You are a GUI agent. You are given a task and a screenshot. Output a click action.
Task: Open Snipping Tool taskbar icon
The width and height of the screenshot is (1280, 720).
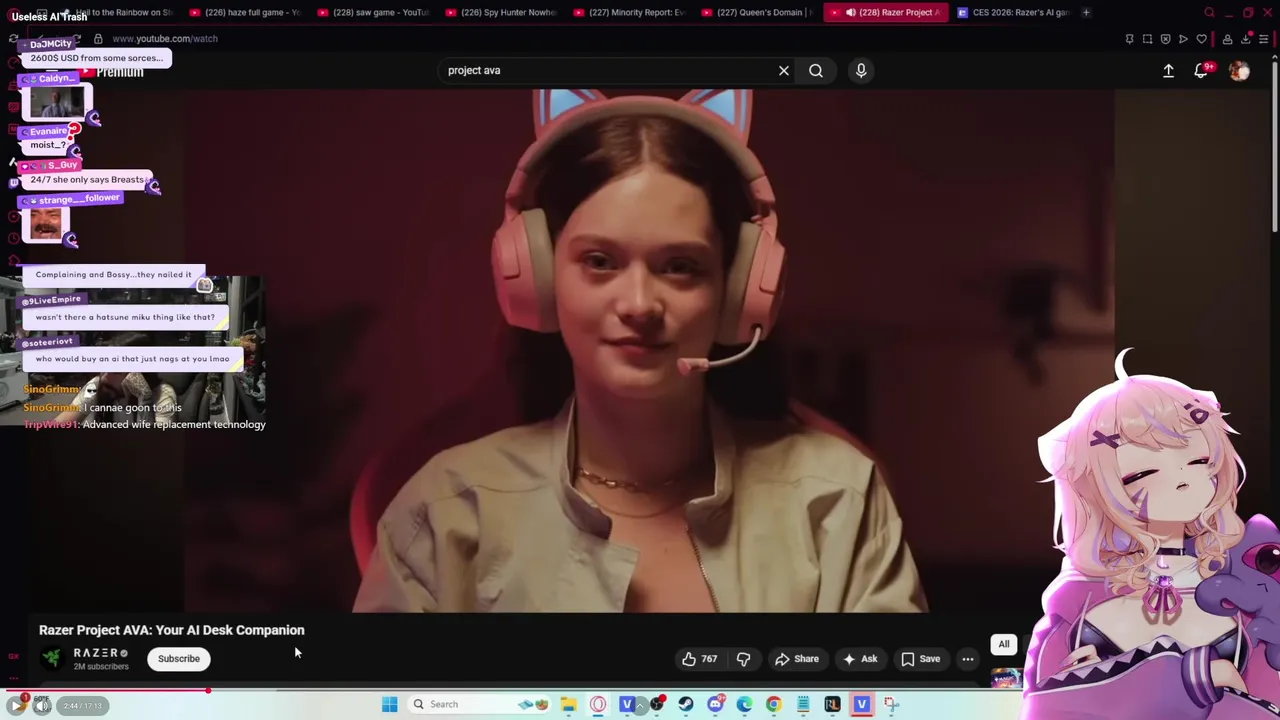(891, 704)
